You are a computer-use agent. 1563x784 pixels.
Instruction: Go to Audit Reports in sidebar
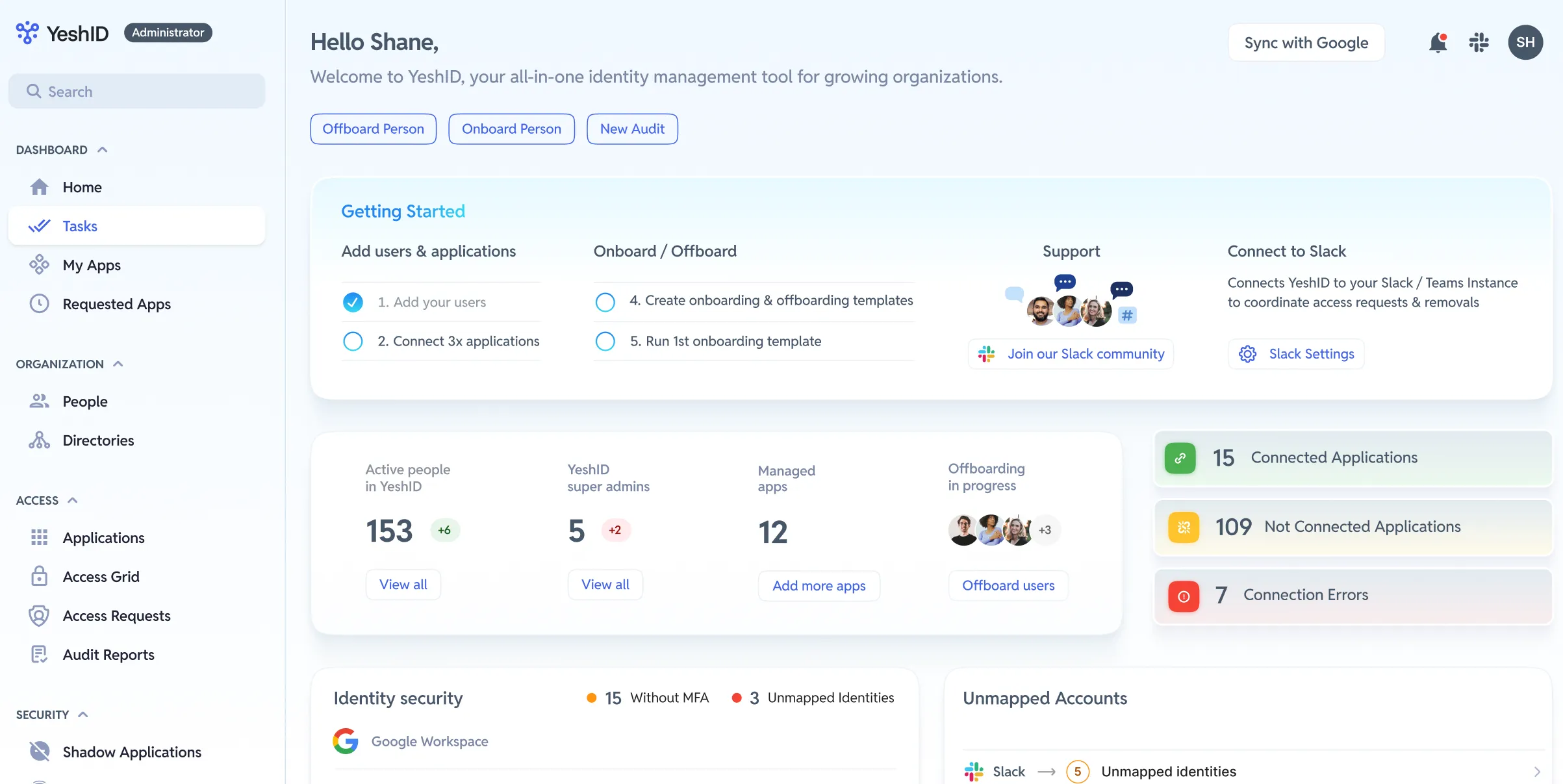pos(108,655)
